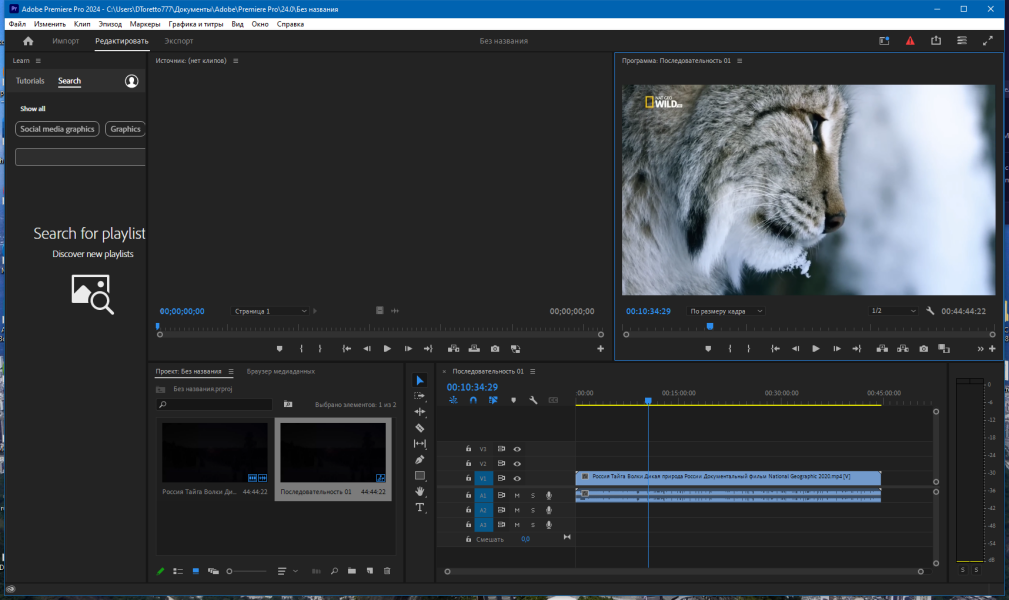Select the Hand tool

tap(420, 491)
